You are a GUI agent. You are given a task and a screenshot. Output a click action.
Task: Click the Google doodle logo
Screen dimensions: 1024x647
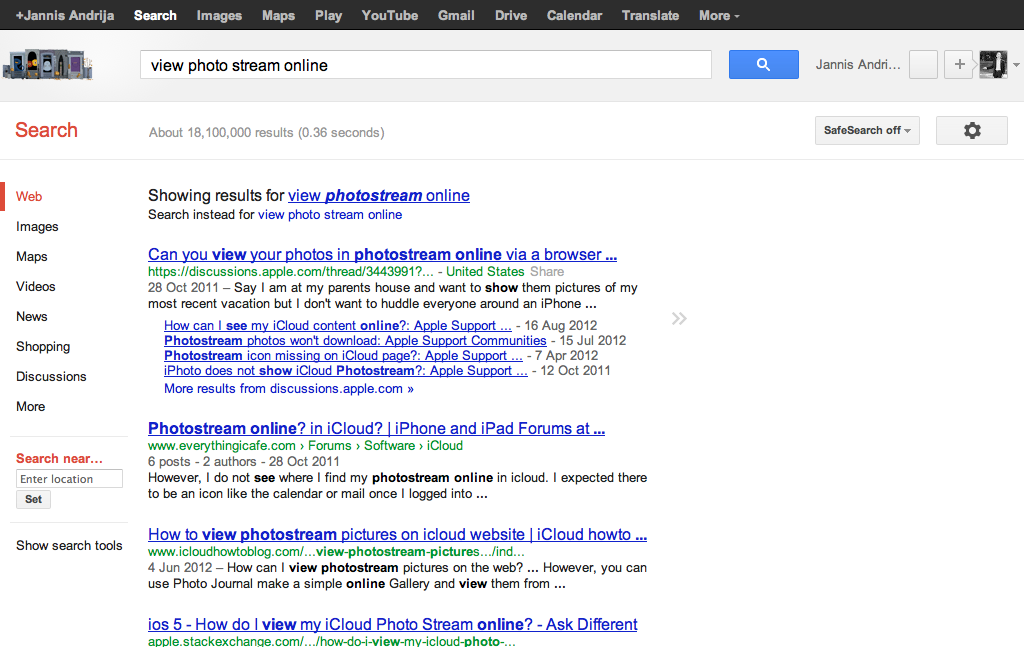(48, 65)
